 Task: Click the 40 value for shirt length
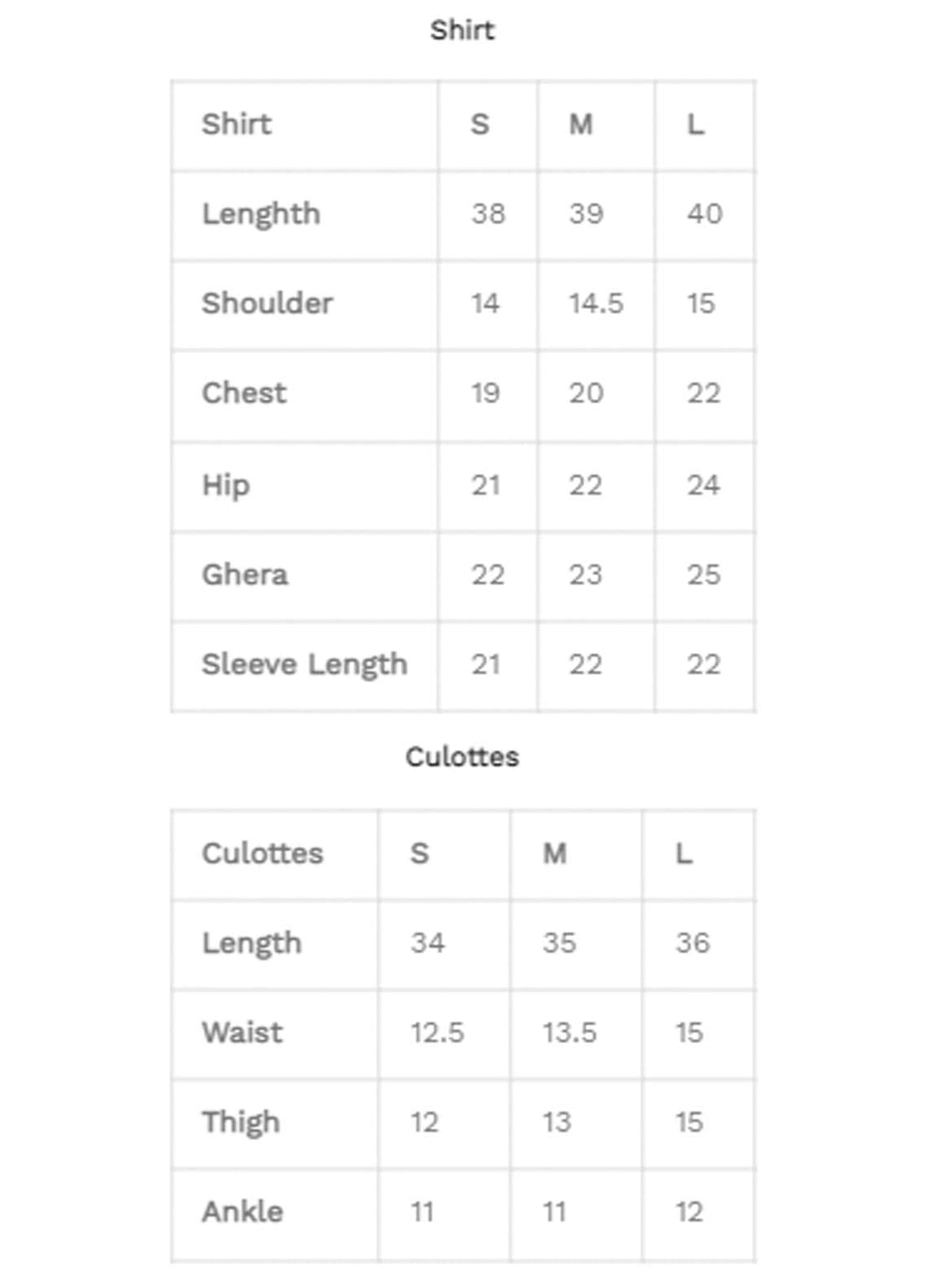[x=704, y=214]
